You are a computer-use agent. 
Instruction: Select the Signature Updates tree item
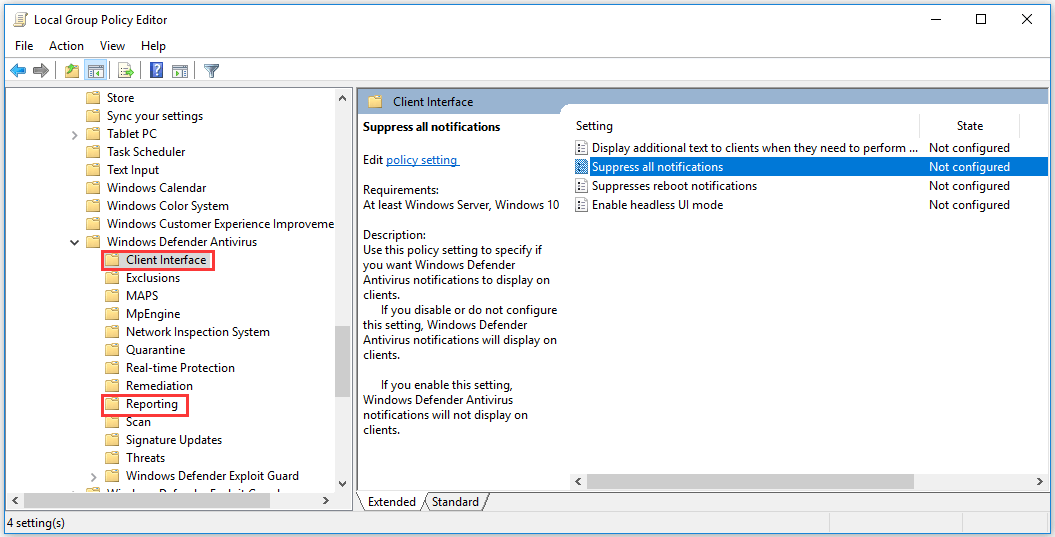point(174,439)
